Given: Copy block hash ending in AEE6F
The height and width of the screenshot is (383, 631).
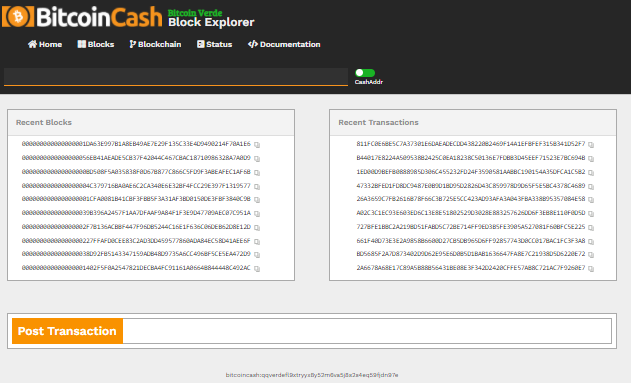Looking at the screenshot, I should coord(257,242).
